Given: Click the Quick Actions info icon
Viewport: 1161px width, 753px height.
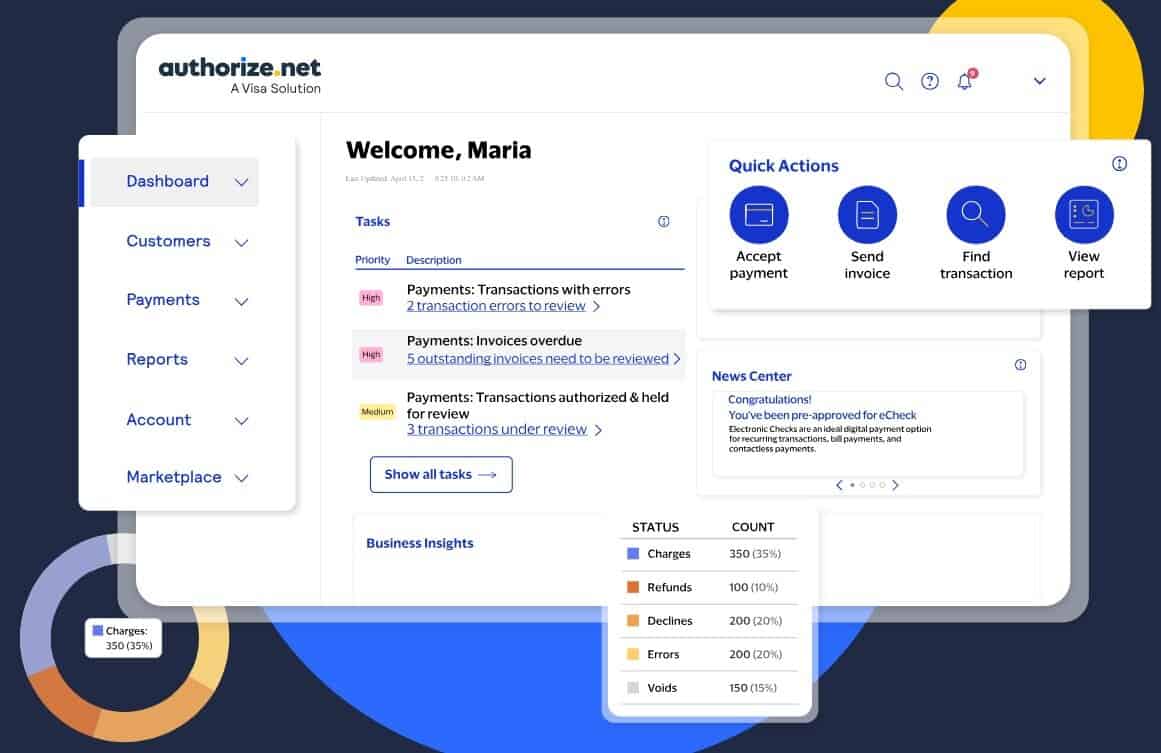Looking at the screenshot, I should (1118, 163).
